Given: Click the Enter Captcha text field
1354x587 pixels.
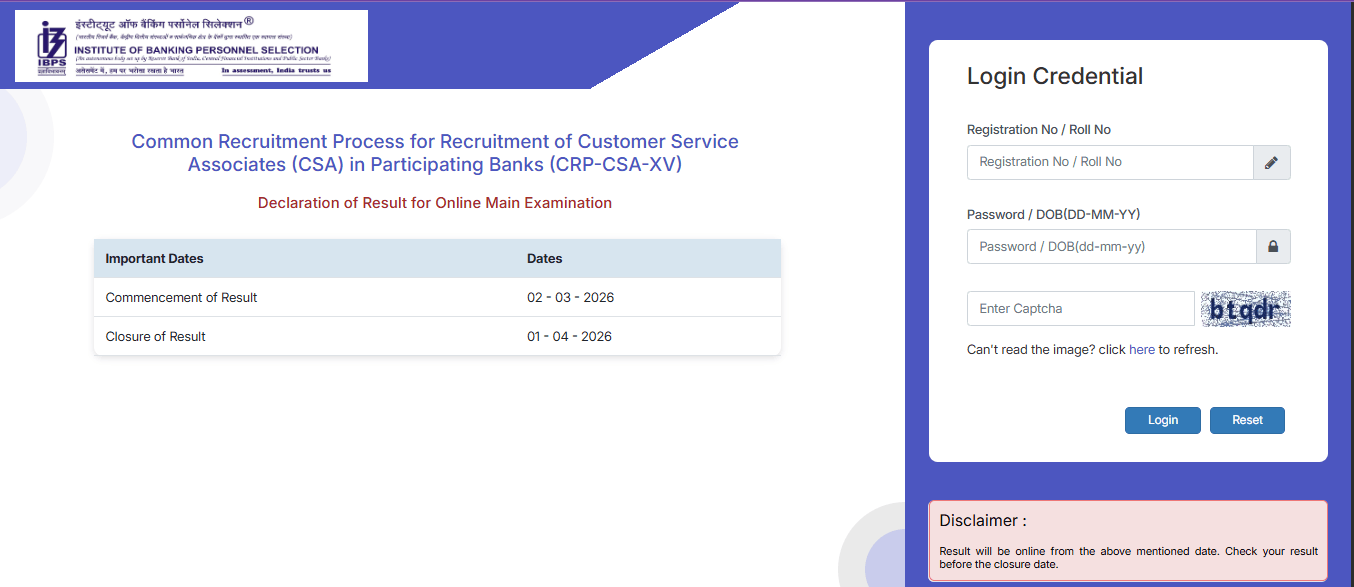Looking at the screenshot, I should click(1080, 309).
